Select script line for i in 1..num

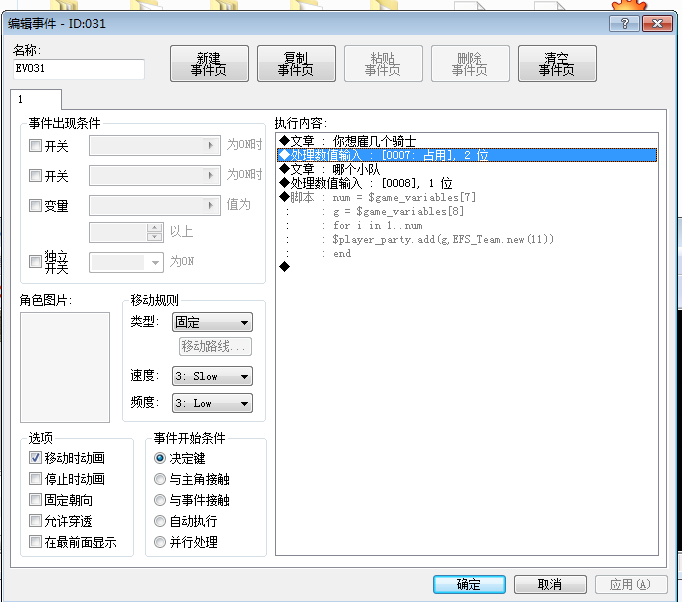[x=467, y=225]
